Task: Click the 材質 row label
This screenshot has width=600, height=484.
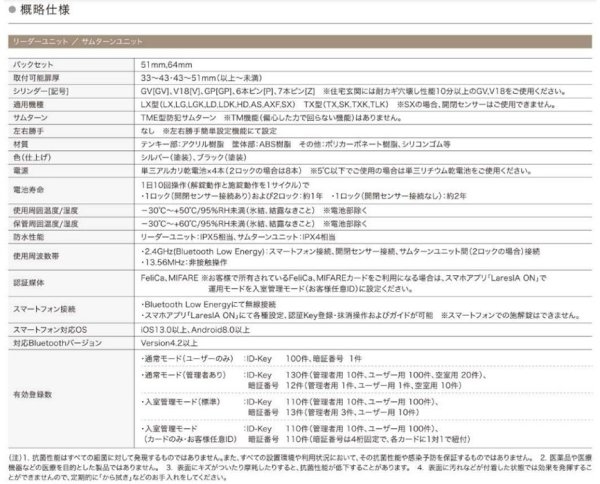Action: 20,142
